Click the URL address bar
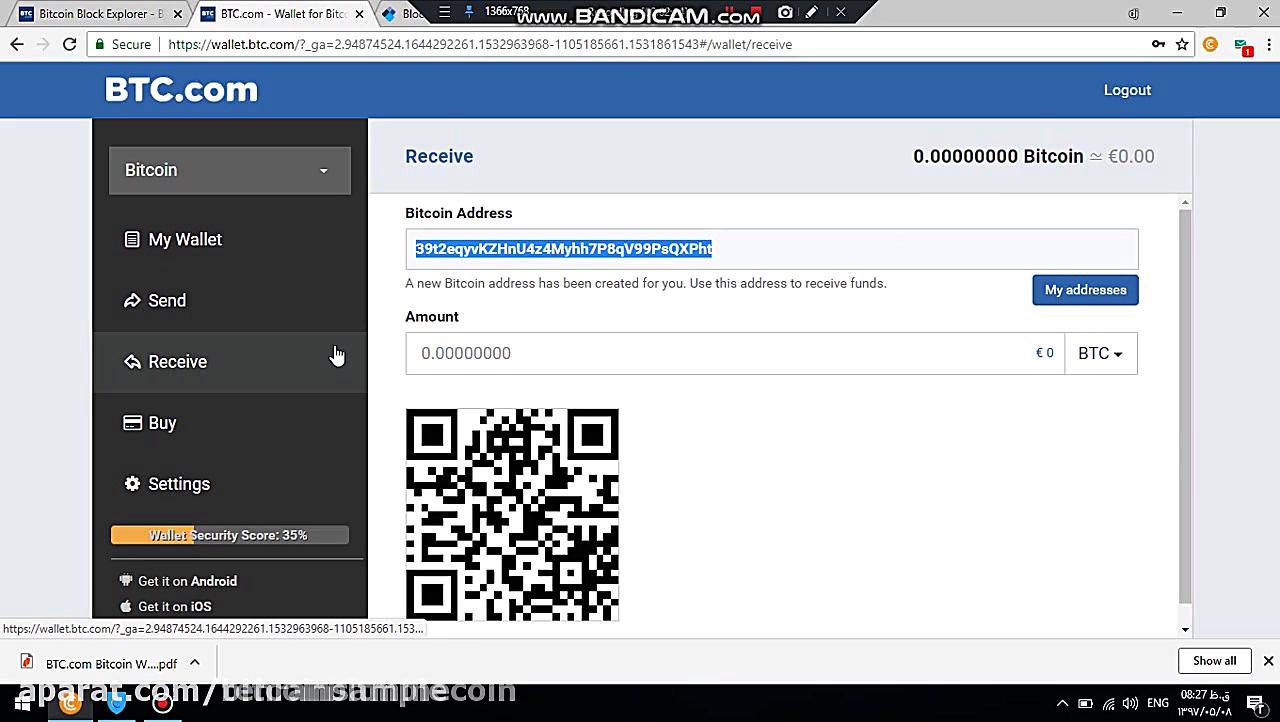The image size is (1280, 722). 620,44
